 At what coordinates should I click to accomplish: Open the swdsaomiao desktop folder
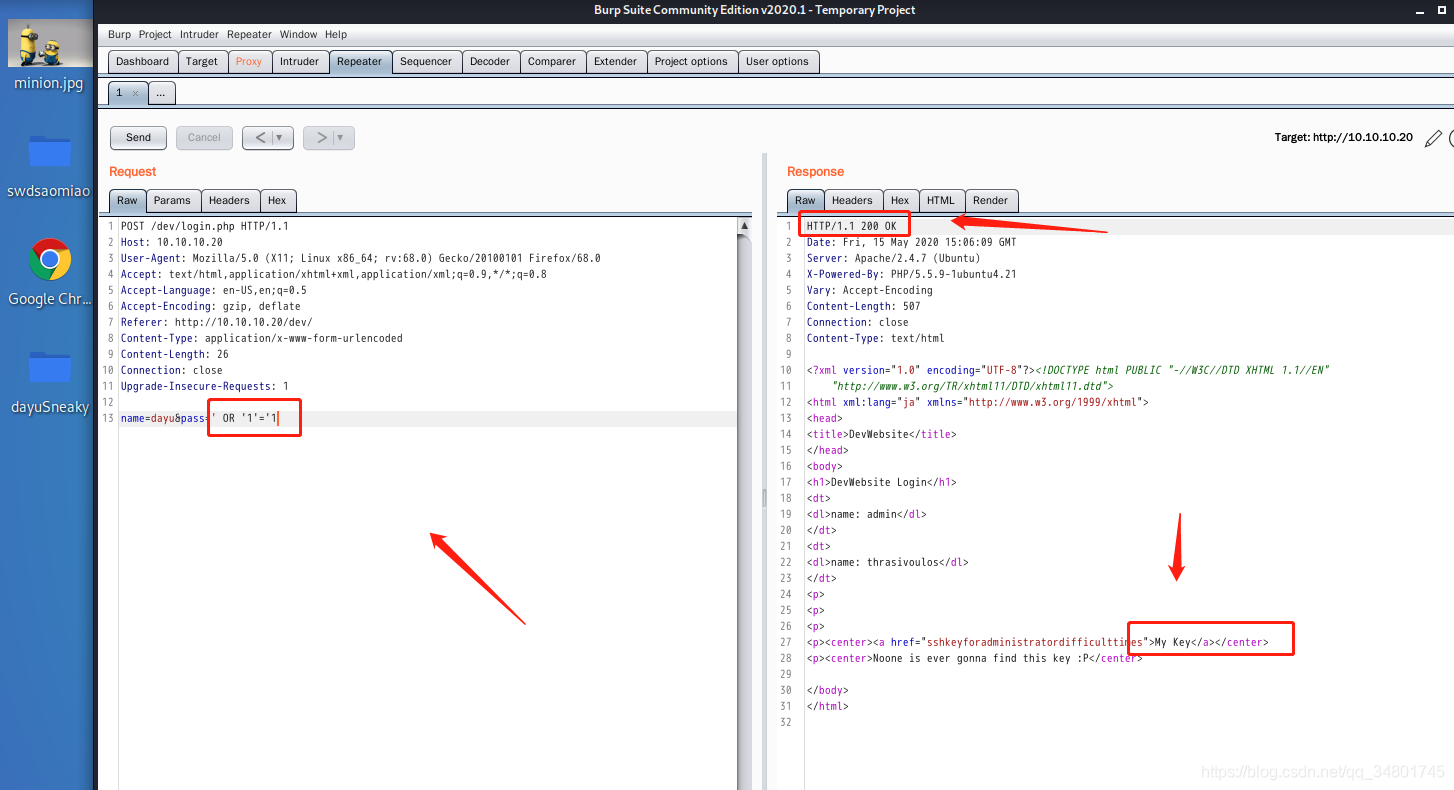point(48,165)
